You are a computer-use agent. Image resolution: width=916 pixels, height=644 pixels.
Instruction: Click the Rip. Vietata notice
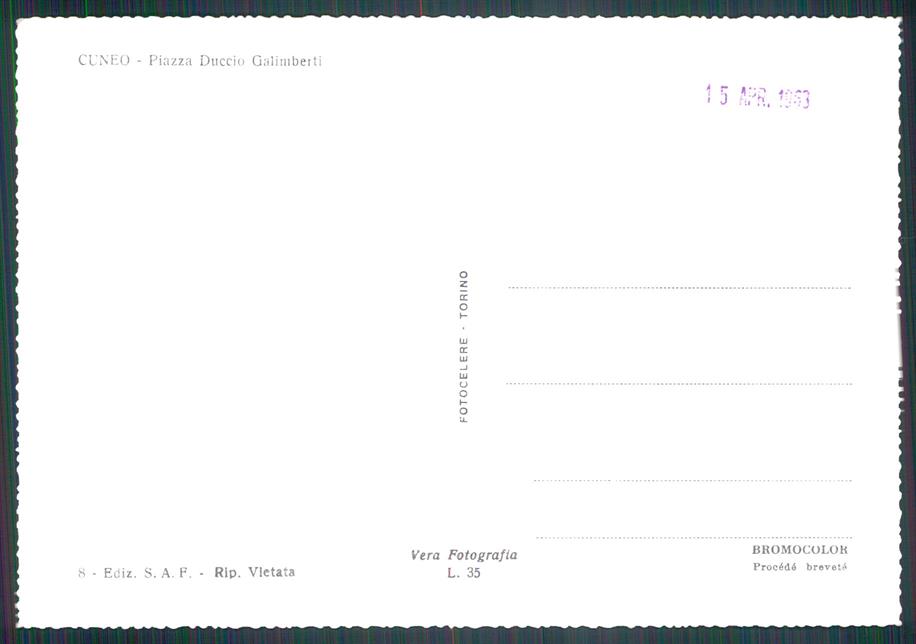pos(255,572)
